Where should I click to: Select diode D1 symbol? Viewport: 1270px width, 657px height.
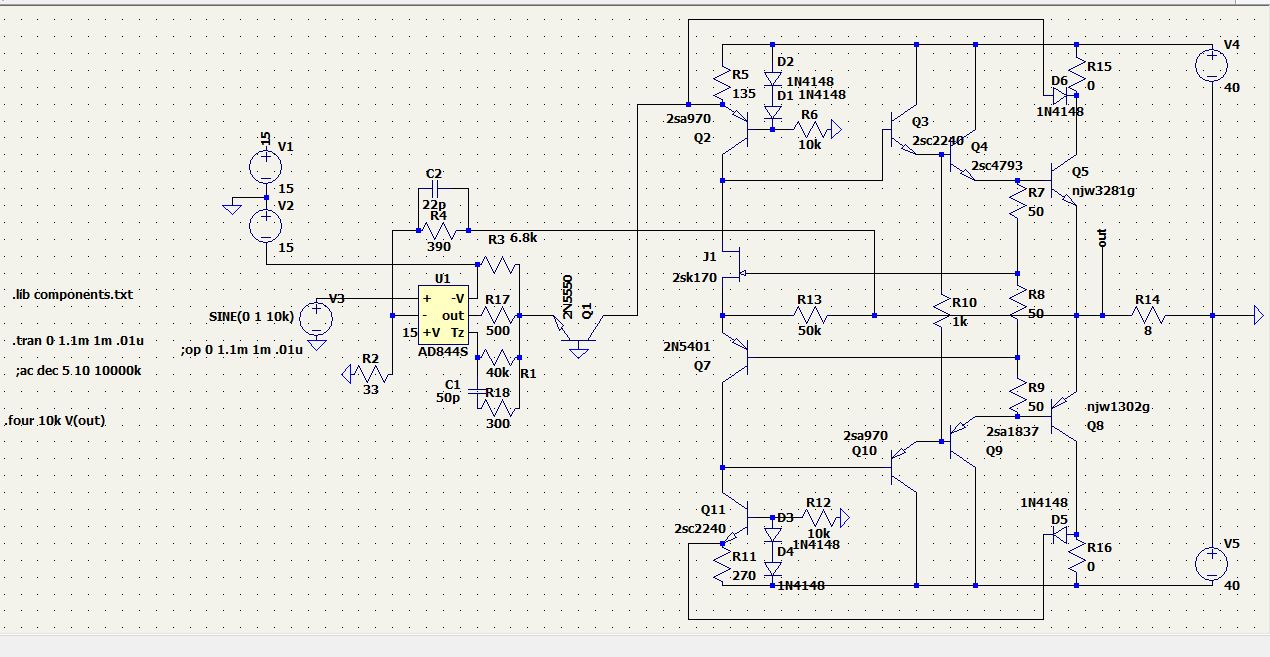click(x=773, y=113)
